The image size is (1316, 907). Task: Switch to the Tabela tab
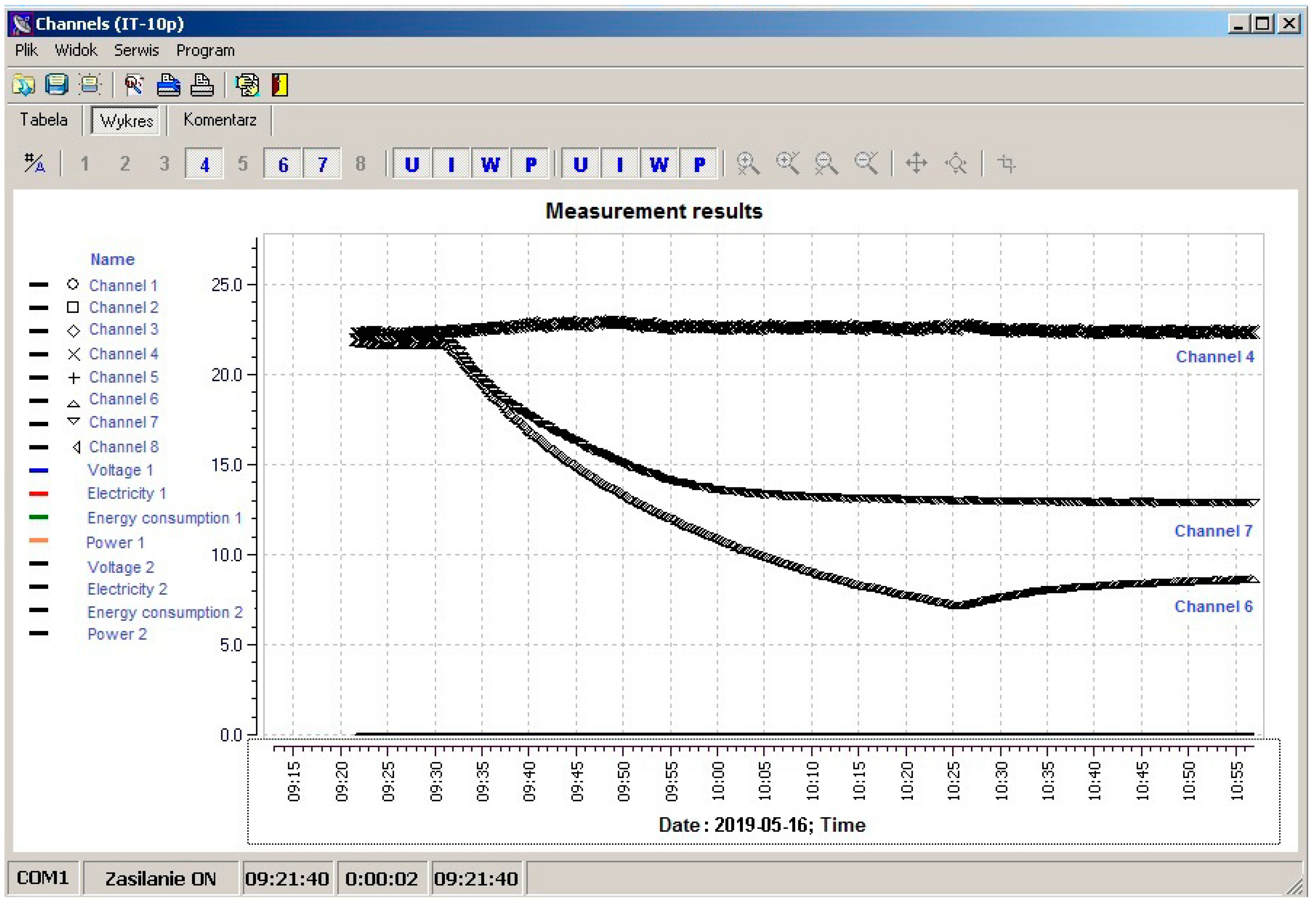(x=44, y=120)
